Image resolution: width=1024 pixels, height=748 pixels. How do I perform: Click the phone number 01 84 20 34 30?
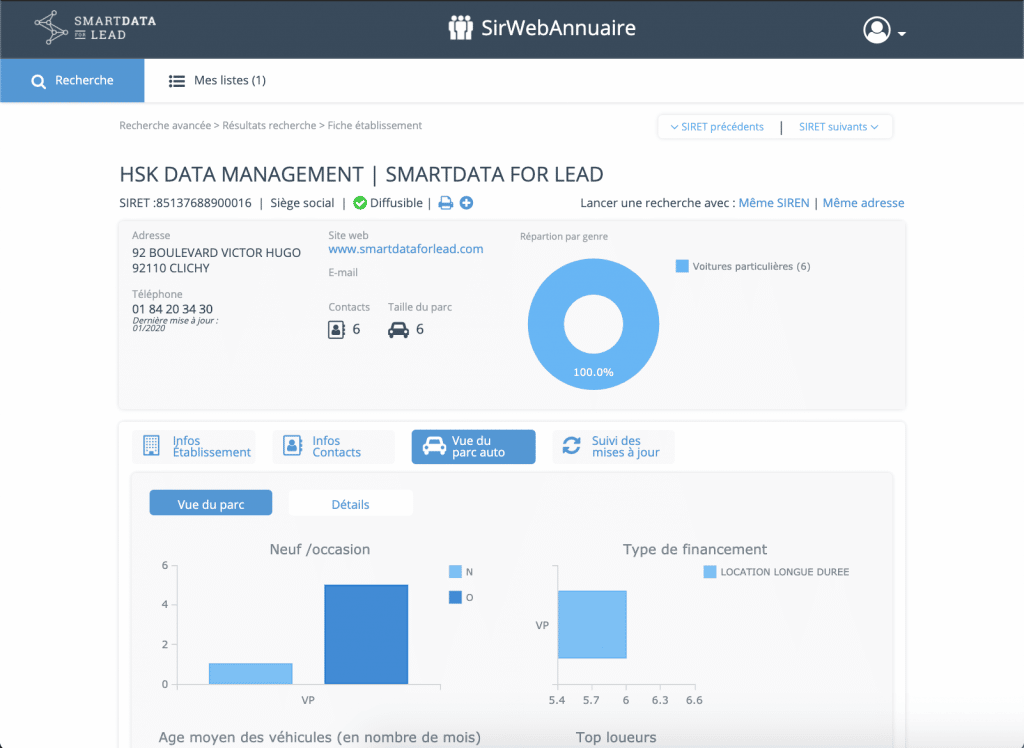tap(172, 309)
